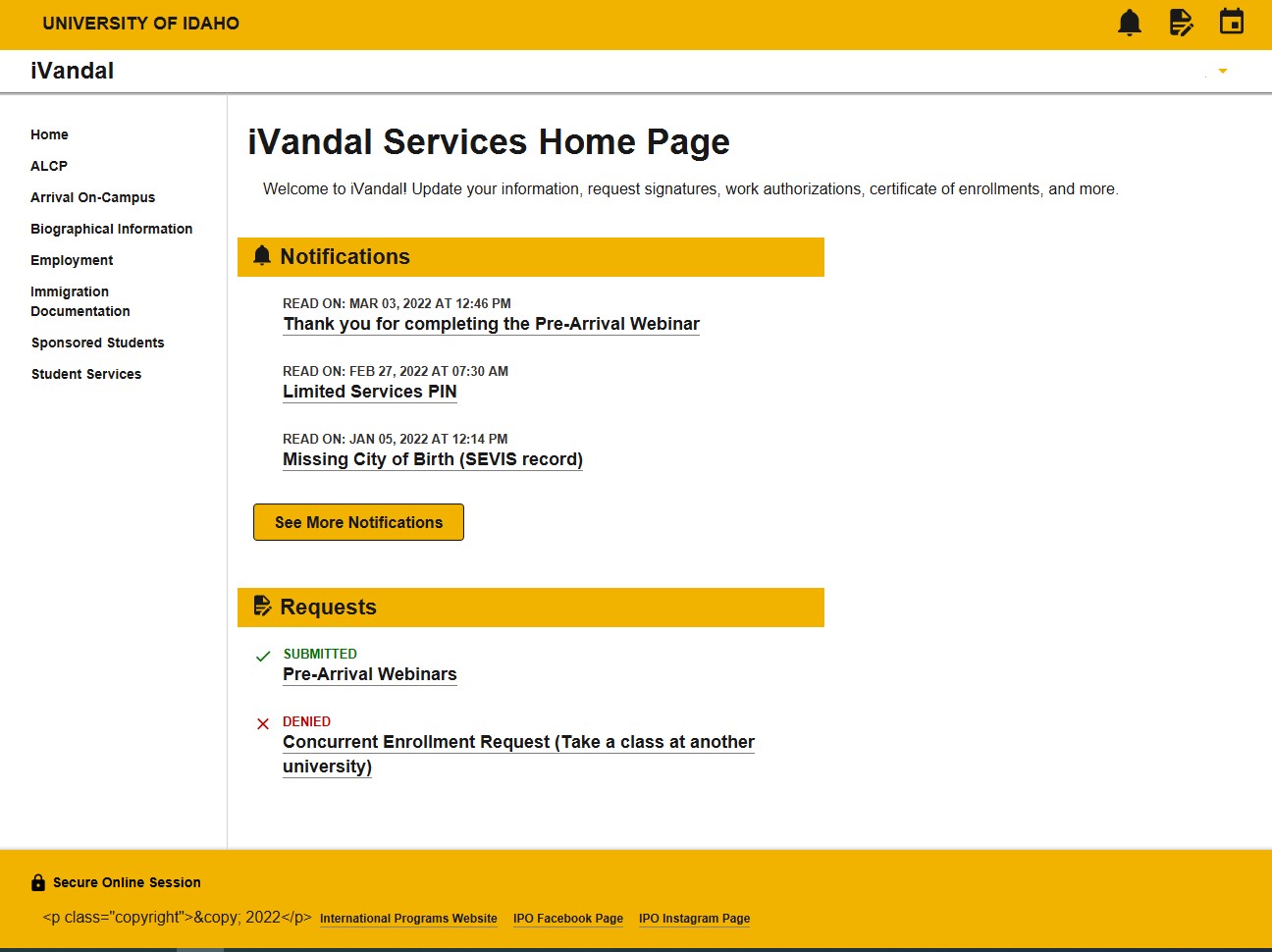Open Arrival On-Campus sidebar item

click(x=92, y=197)
